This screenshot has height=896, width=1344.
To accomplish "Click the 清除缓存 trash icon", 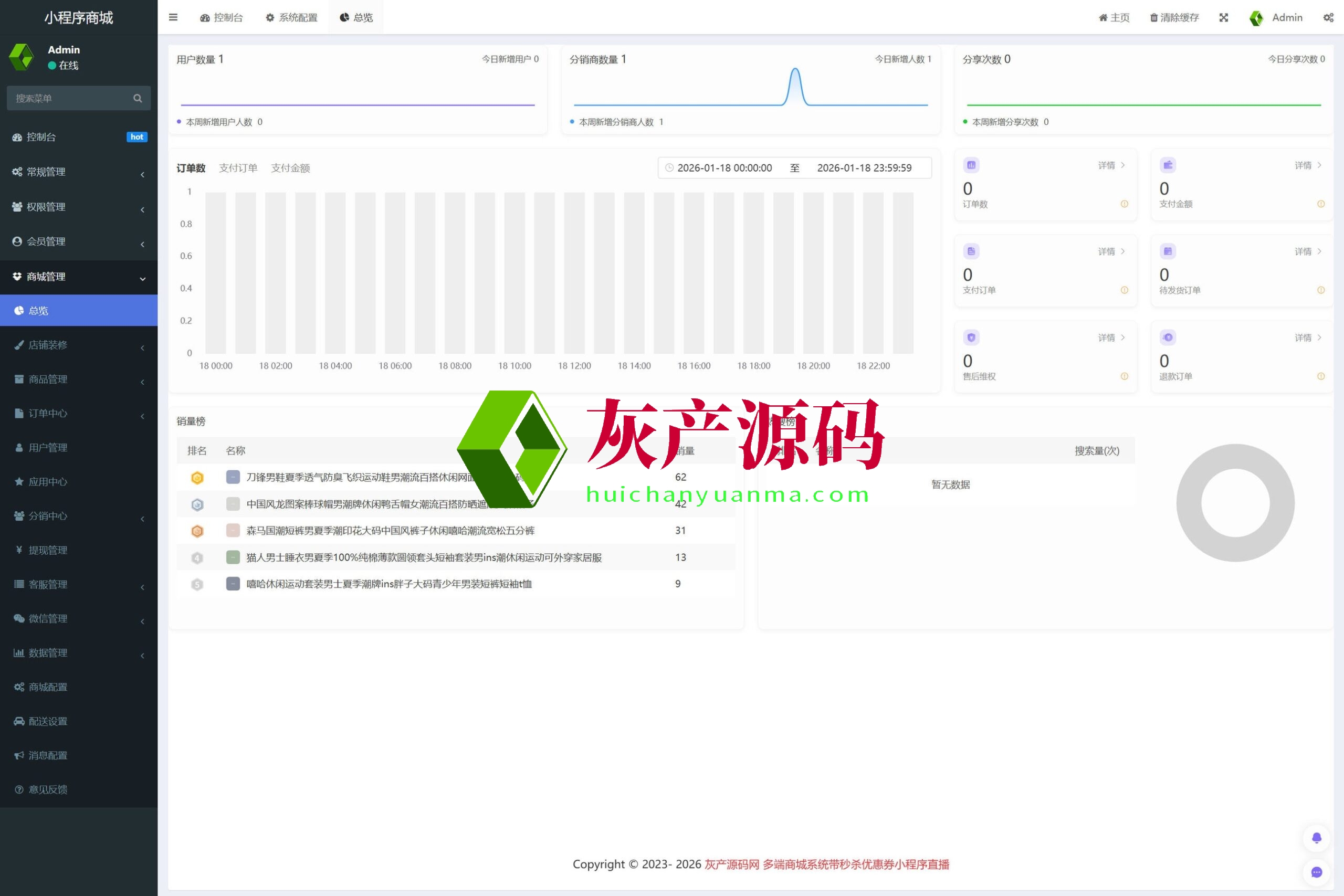I will (1154, 18).
